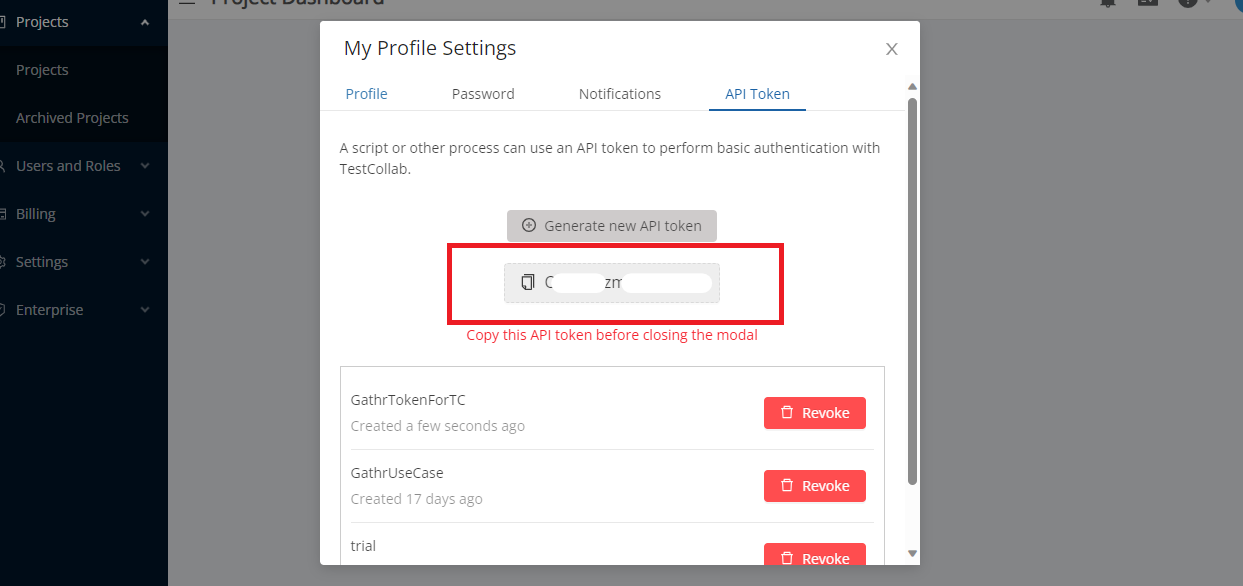Click the modal's vertical scrollbar thumb

tap(912, 290)
